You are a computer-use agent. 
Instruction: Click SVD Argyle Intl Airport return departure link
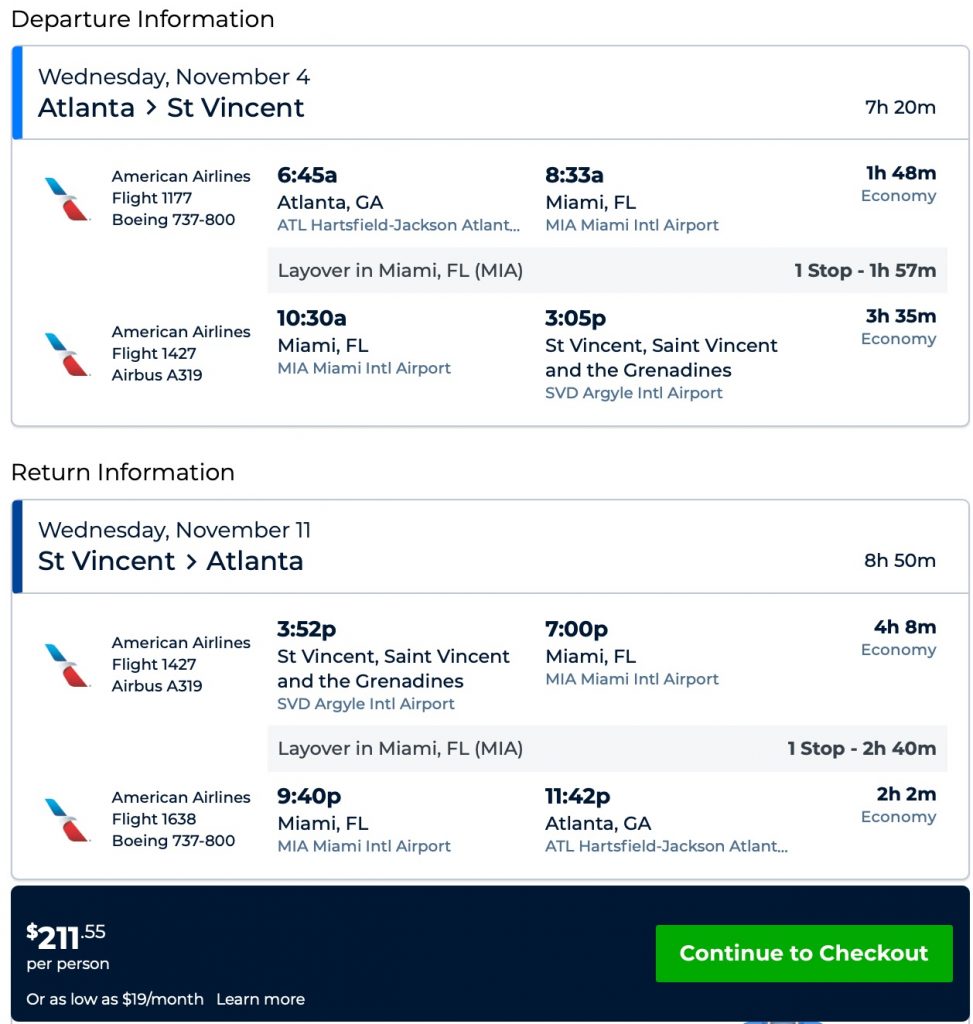click(x=365, y=704)
